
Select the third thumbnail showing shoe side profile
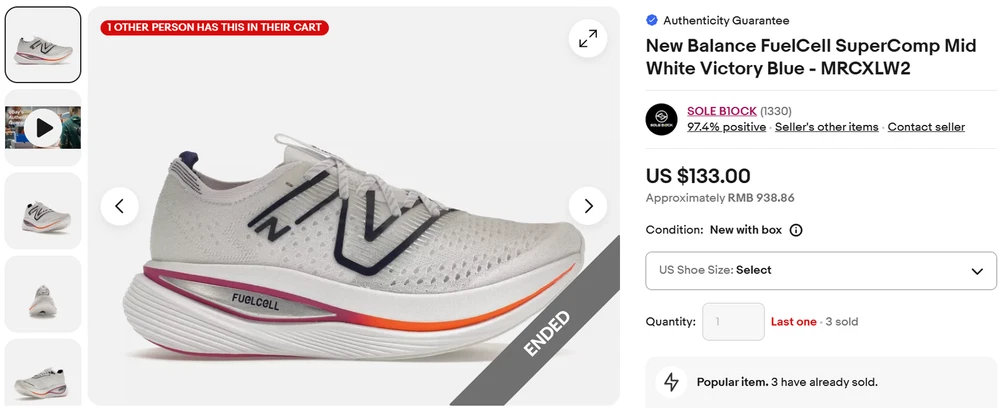click(43, 211)
